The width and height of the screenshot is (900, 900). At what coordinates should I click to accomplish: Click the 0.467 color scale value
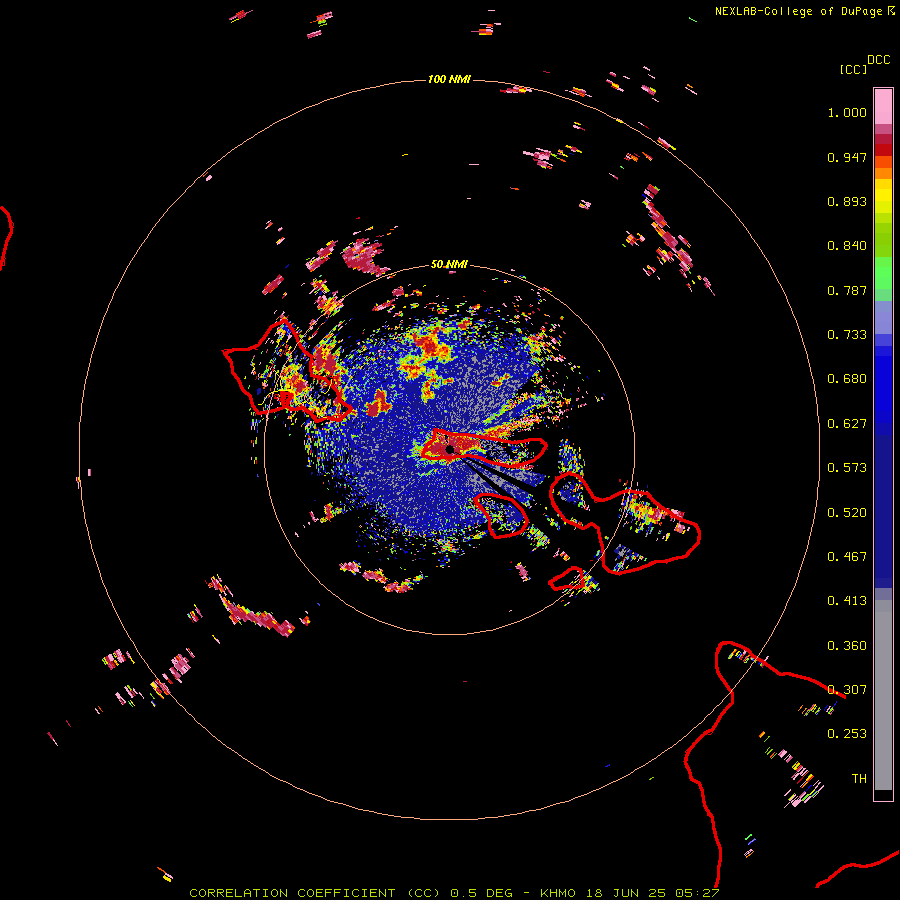pos(847,557)
